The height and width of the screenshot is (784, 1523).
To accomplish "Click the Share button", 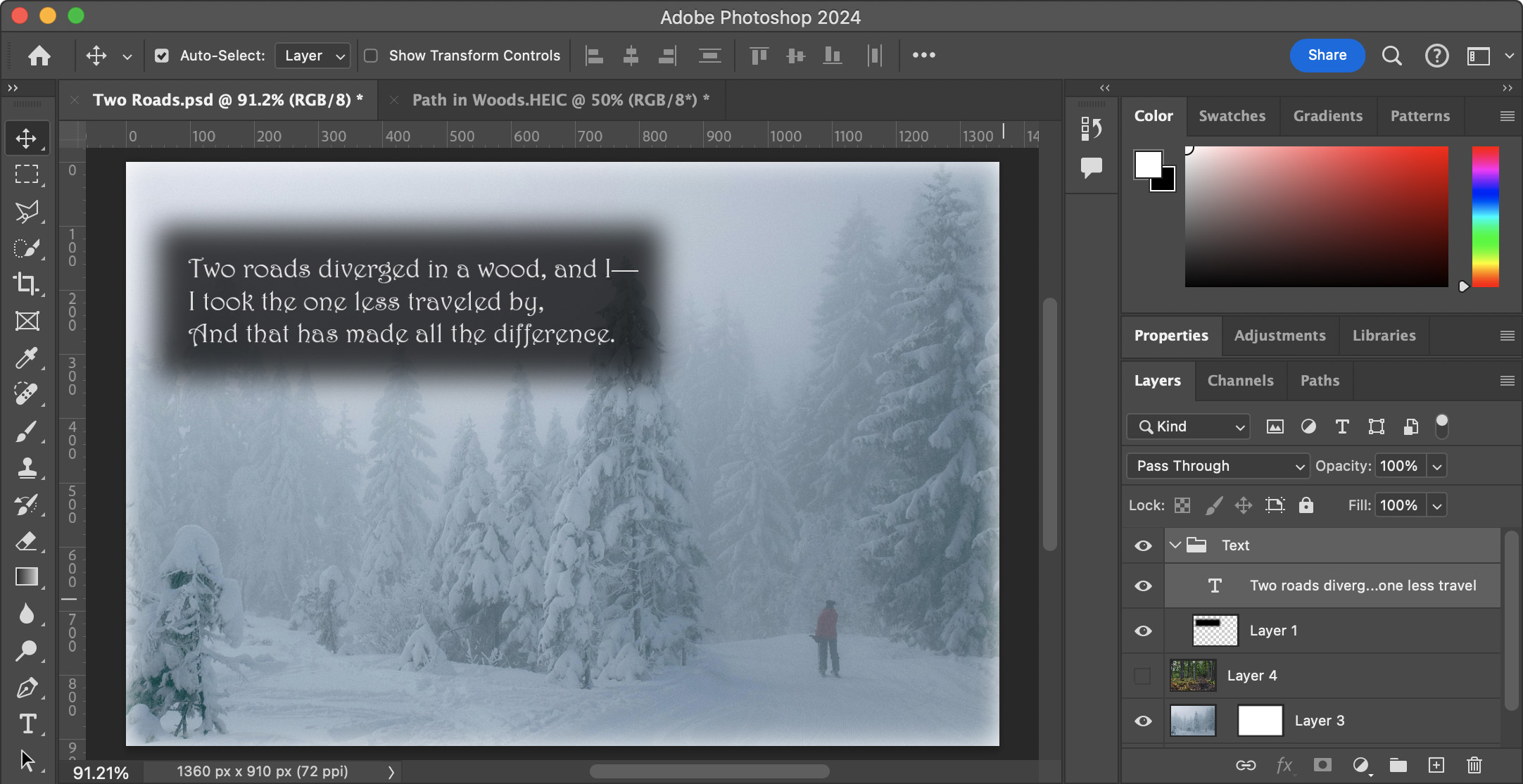I will [x=1327, y=56].
